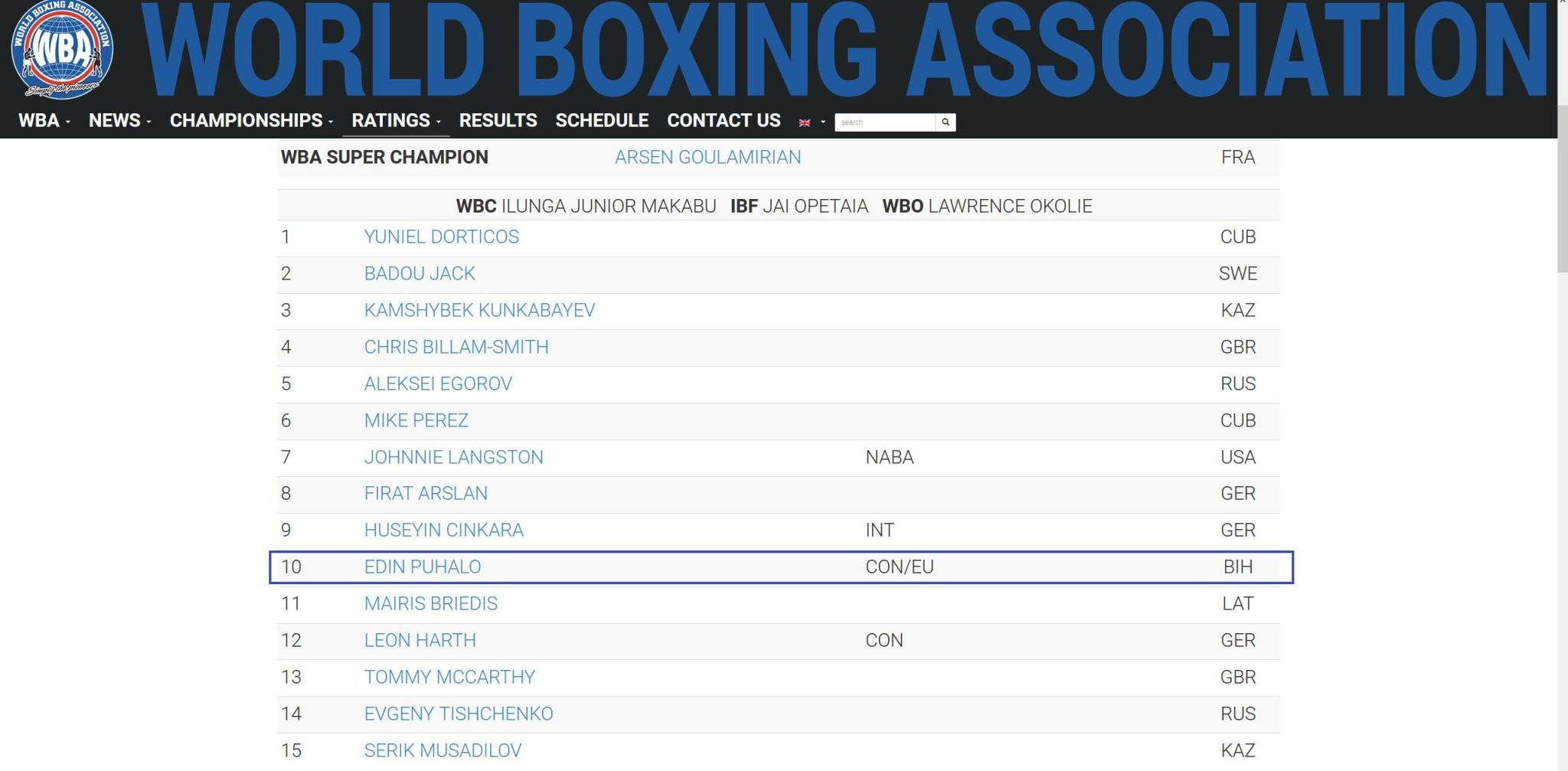This screenshot has width=1568, height=771.
Task: Click in the search text field
Action: click(884, 123)
